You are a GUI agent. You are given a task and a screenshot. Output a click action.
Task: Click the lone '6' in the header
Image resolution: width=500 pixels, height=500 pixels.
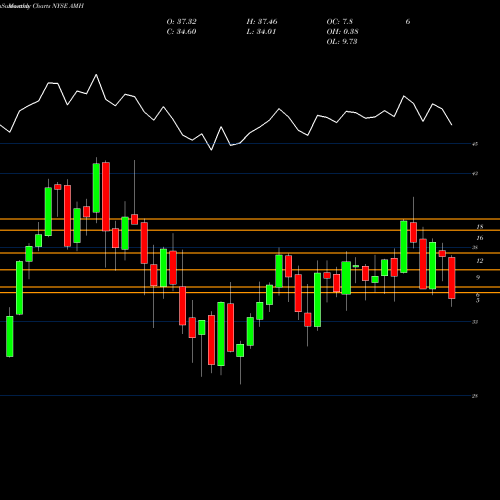[408, 22]
